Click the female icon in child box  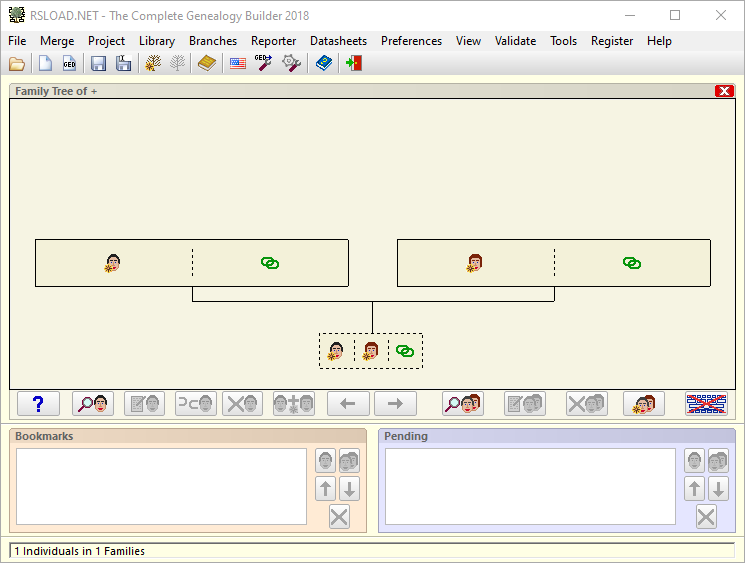click(371, 351)
